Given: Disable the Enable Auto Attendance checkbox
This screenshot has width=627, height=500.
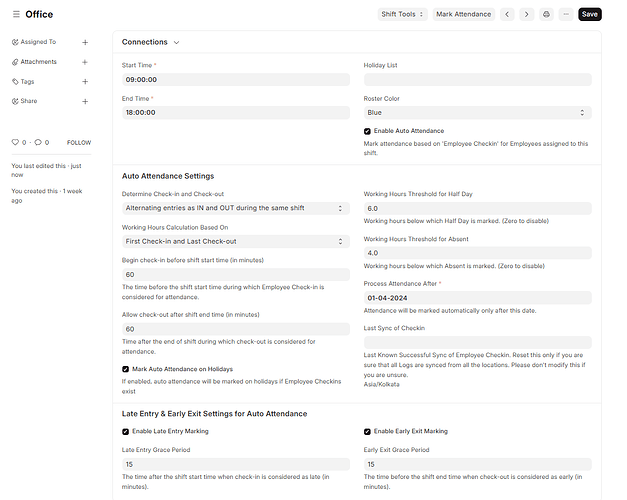Looking at the screenshot, I should pyautogui.click(x=367, y=131).
